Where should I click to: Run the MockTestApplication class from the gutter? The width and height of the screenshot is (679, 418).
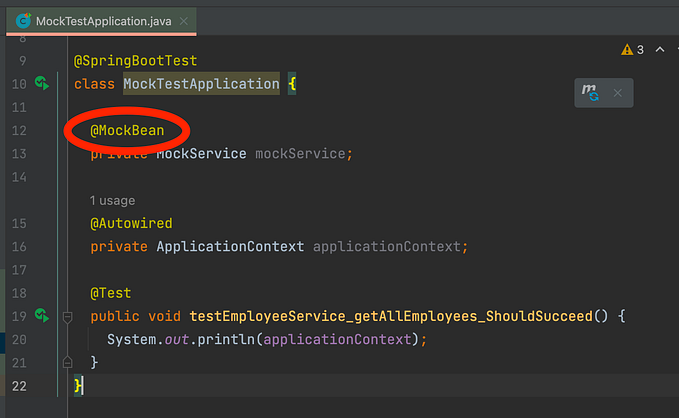click(x=42, y=83)
